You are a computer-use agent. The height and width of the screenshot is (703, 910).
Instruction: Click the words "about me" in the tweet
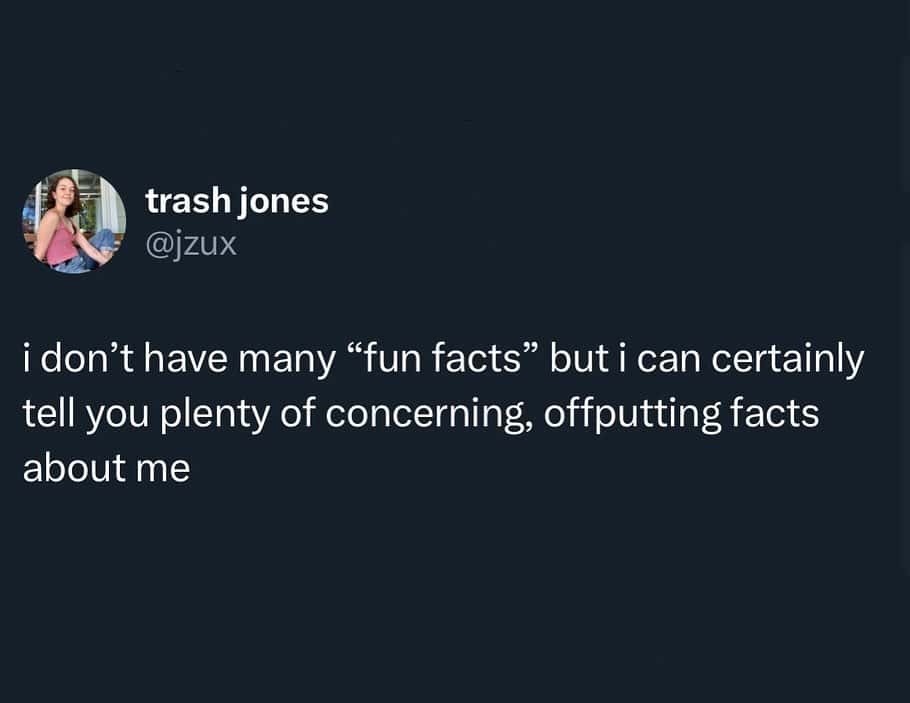point(106,467)
